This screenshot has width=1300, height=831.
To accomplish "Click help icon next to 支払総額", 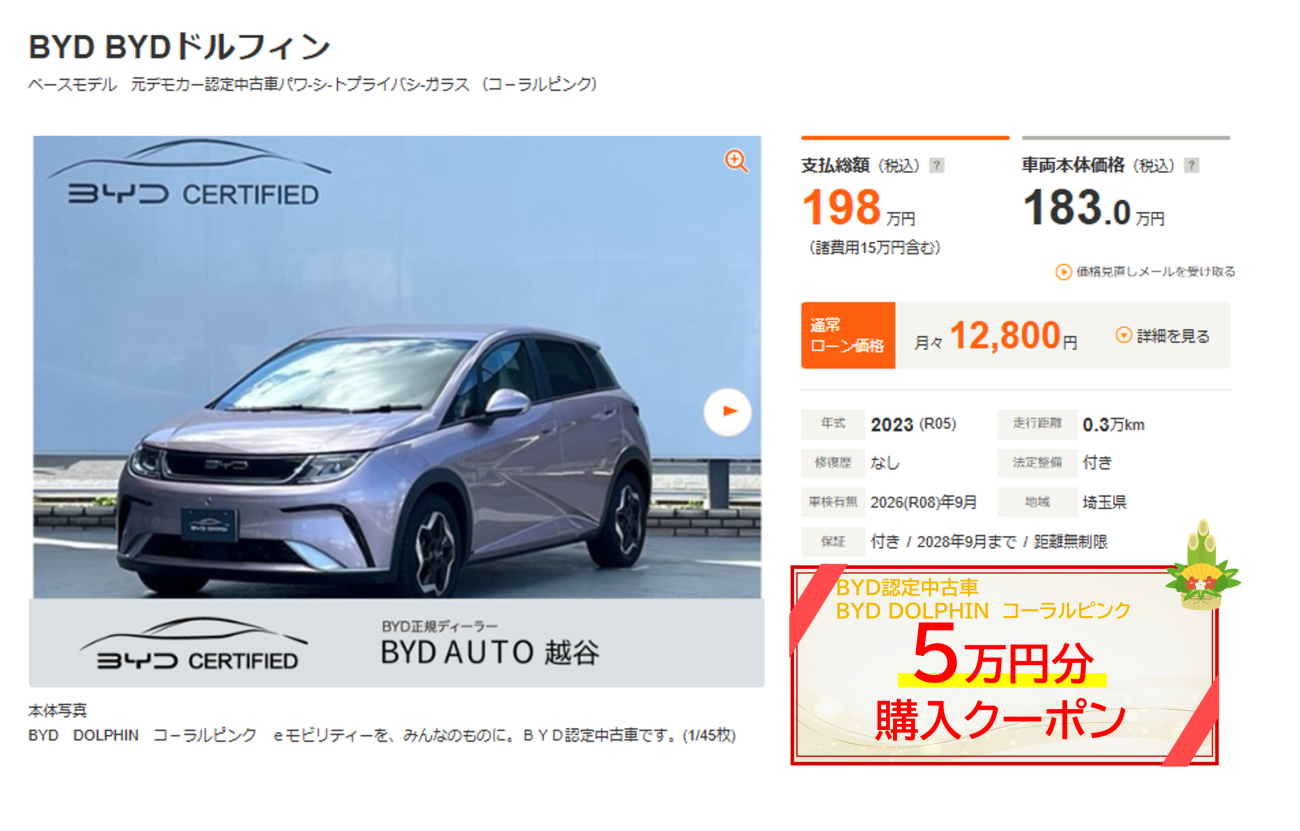I will pos(936,166).
